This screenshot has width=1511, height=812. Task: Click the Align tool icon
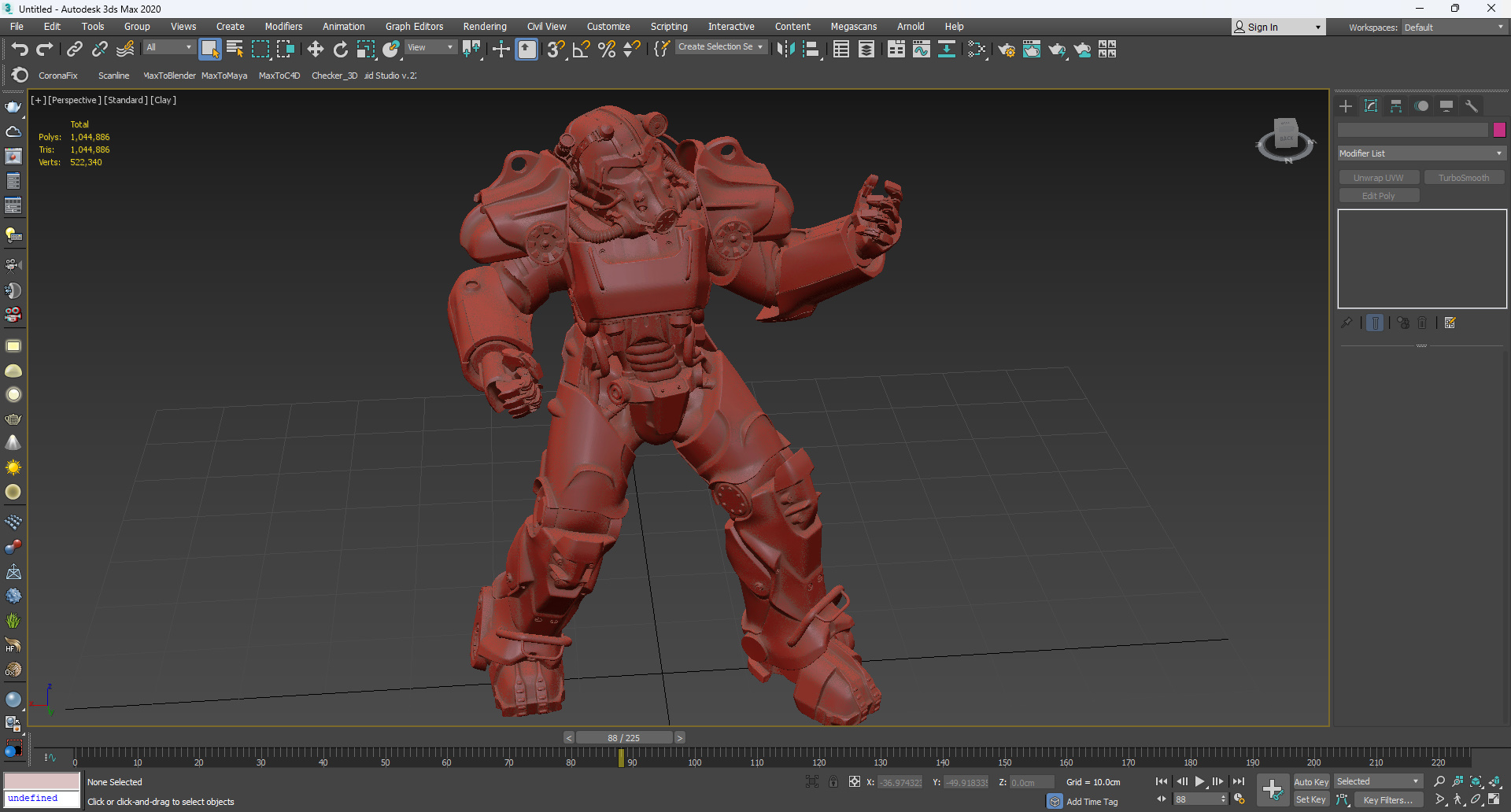811,50
